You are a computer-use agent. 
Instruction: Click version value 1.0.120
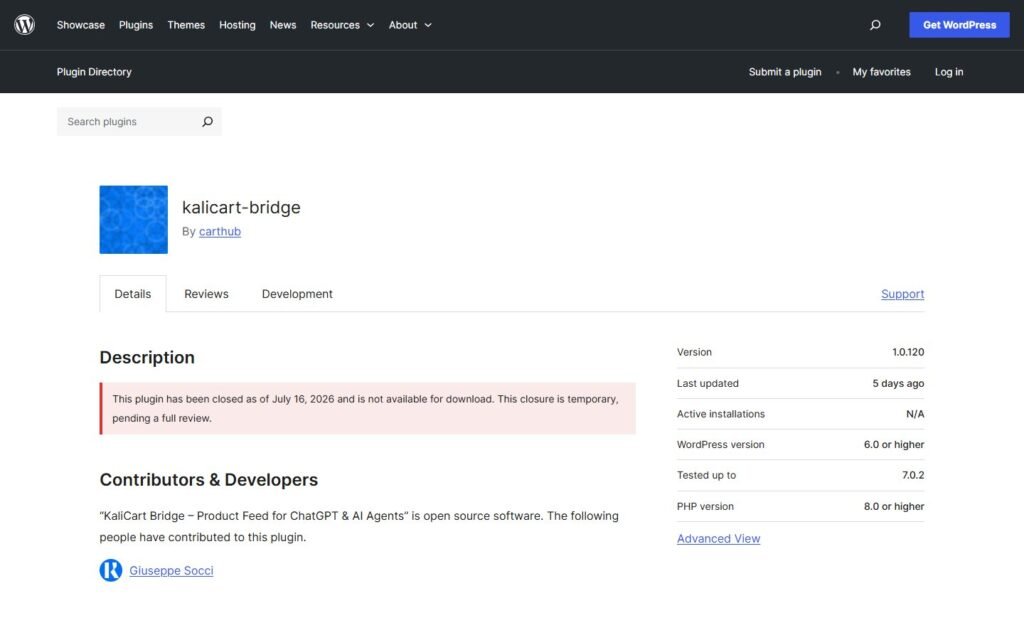pos(908,352)
